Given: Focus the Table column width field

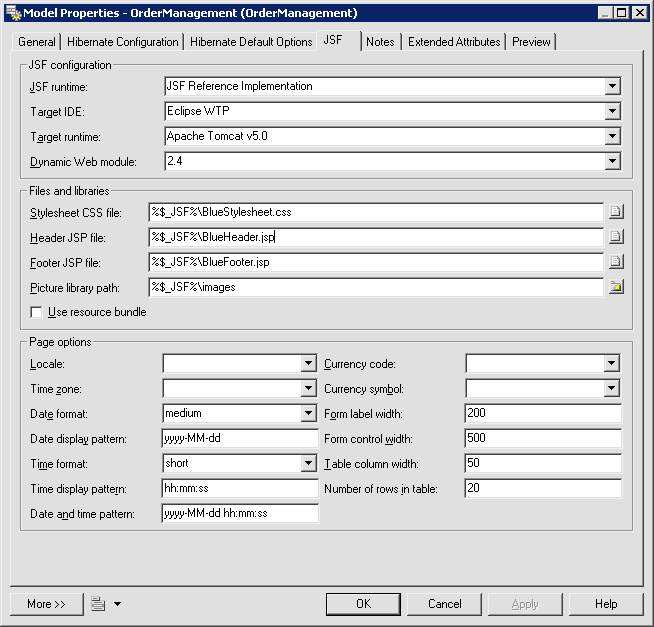Looking at the screenshot, I should click(543, 463).
